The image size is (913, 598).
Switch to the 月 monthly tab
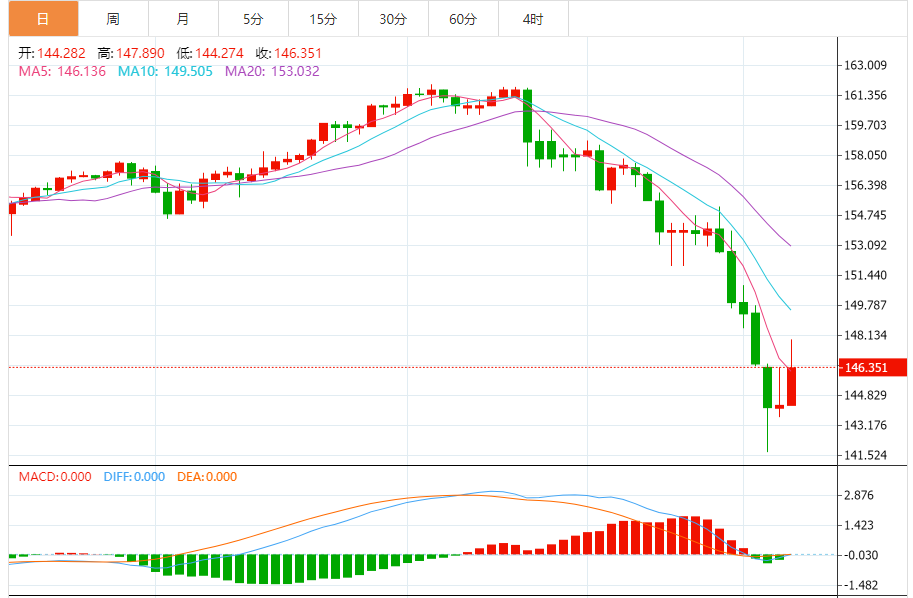183,19
